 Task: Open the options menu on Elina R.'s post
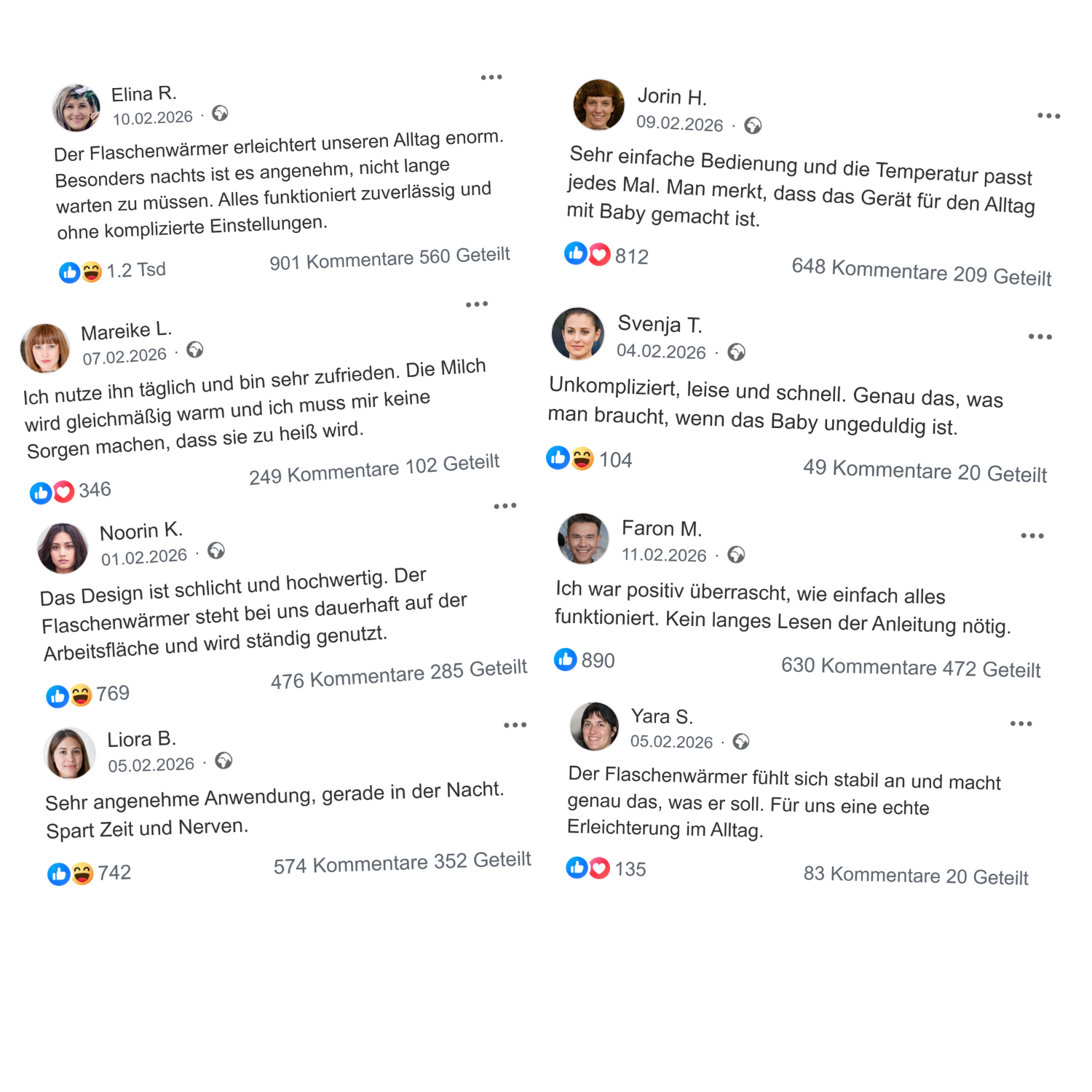coord(491,77)
